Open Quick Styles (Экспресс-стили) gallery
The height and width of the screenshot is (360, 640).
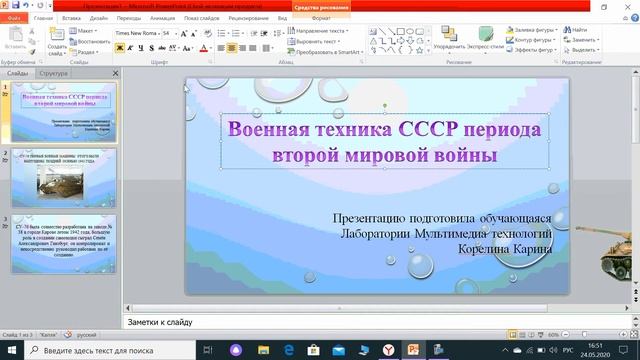[485, 39]
